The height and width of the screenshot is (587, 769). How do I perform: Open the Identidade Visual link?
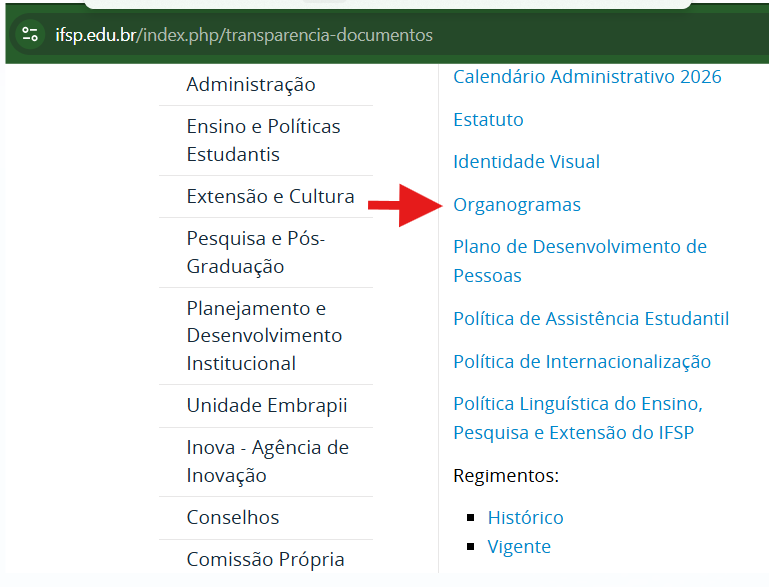[526, 162]
